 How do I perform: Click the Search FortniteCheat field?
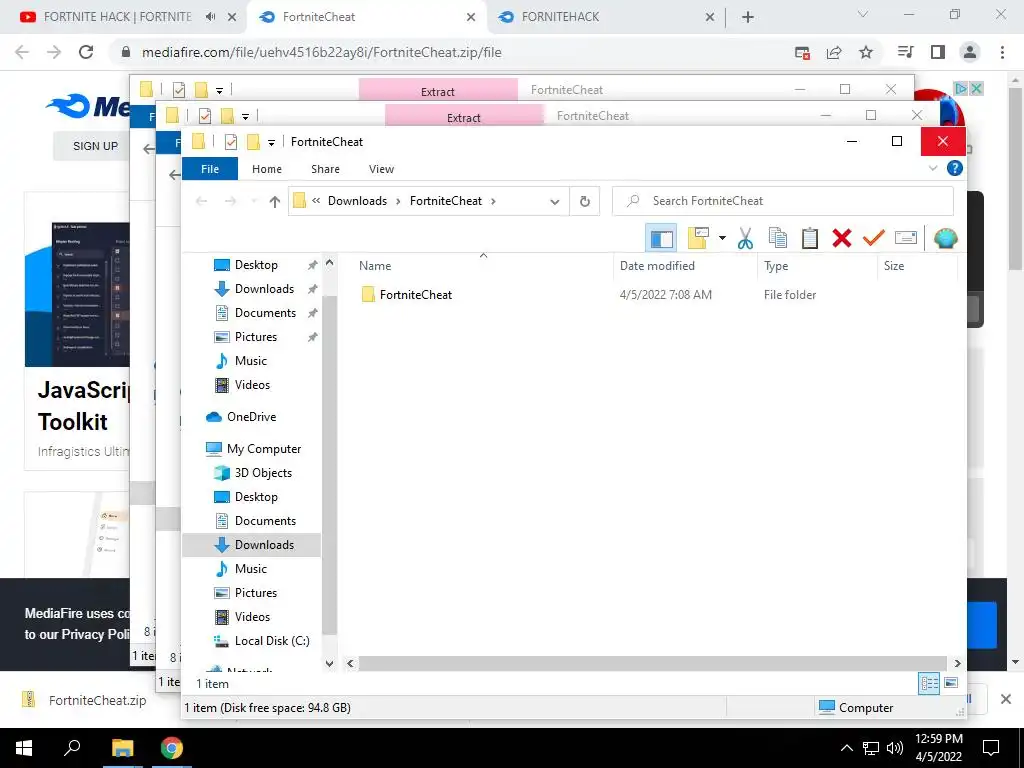(x=782, y=201)
